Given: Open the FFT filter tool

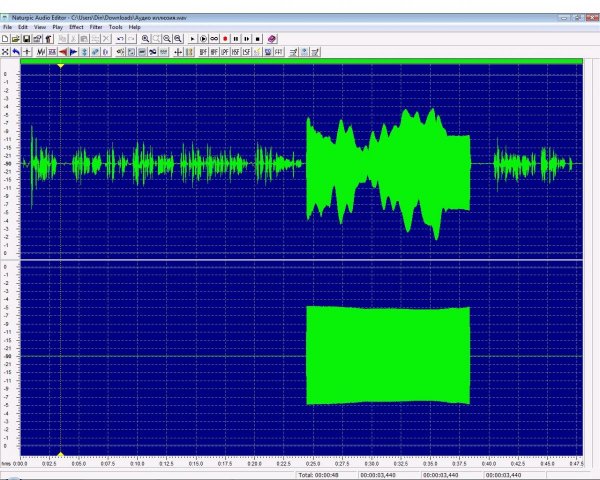Looking at the screenshot, I should [x=279, y=52].
